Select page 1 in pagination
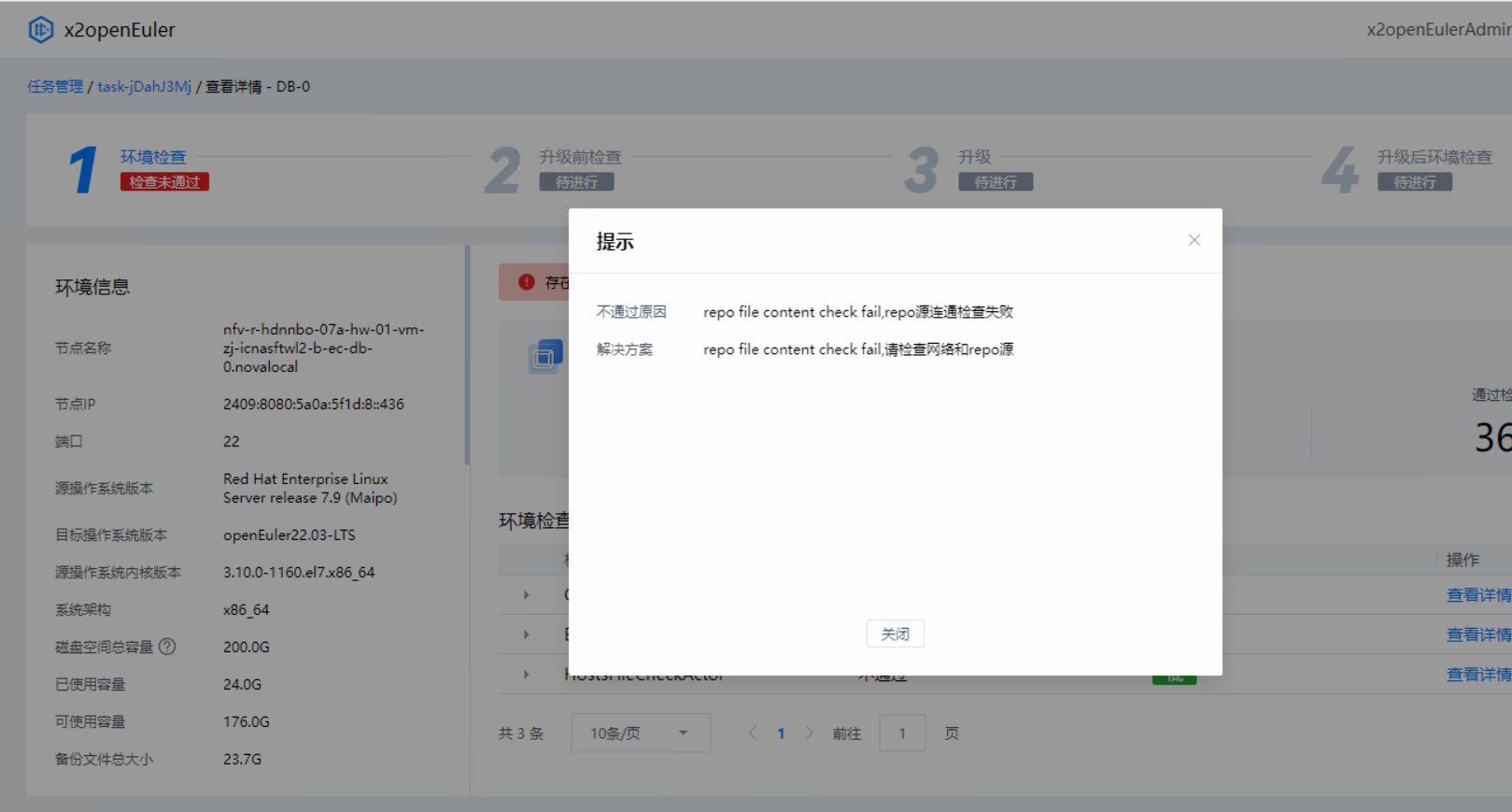Screen dimensions: 1512x812 [x=781, y=734]
